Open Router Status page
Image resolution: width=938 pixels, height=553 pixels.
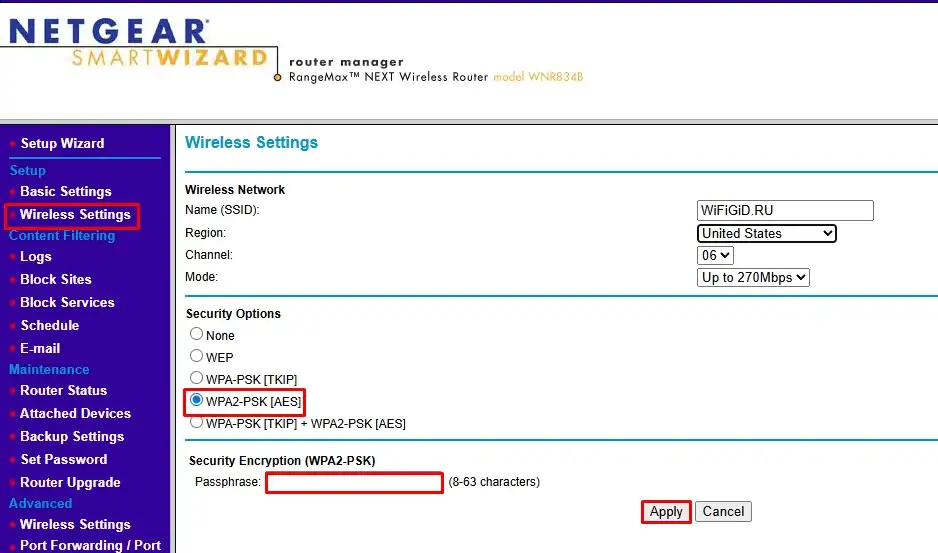pyautogui.click(x=64, y=390)
